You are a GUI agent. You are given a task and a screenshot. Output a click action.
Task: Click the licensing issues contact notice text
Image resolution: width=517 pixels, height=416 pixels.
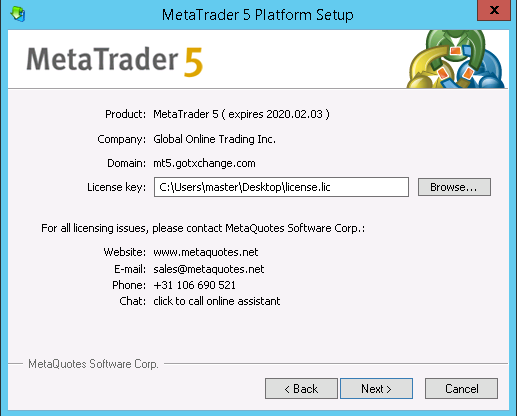pyautogui.click(x=203, y=228)
